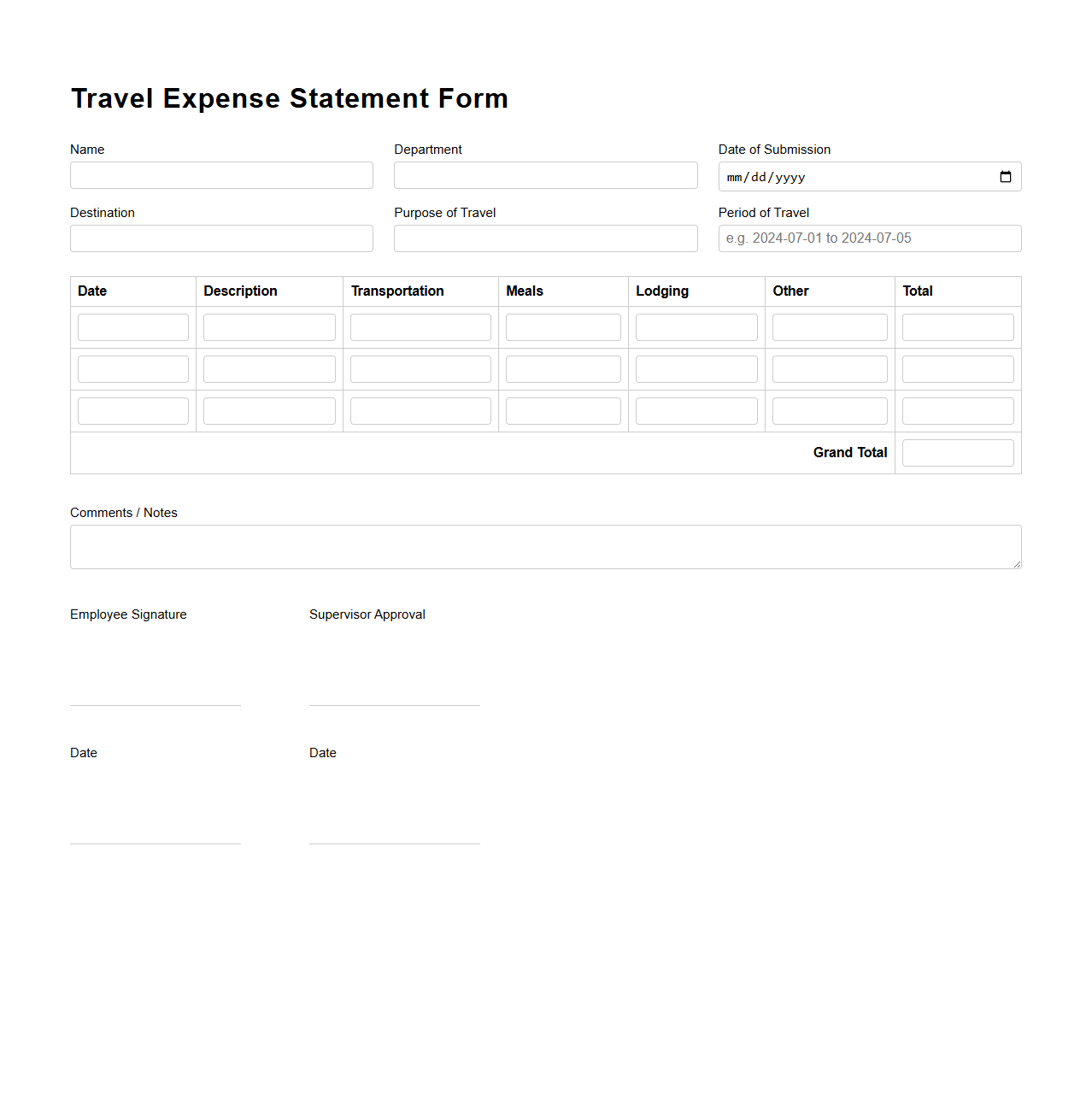Click the Purpose of Travel input field
The image size is (1092, 1111).
(545, 238)
